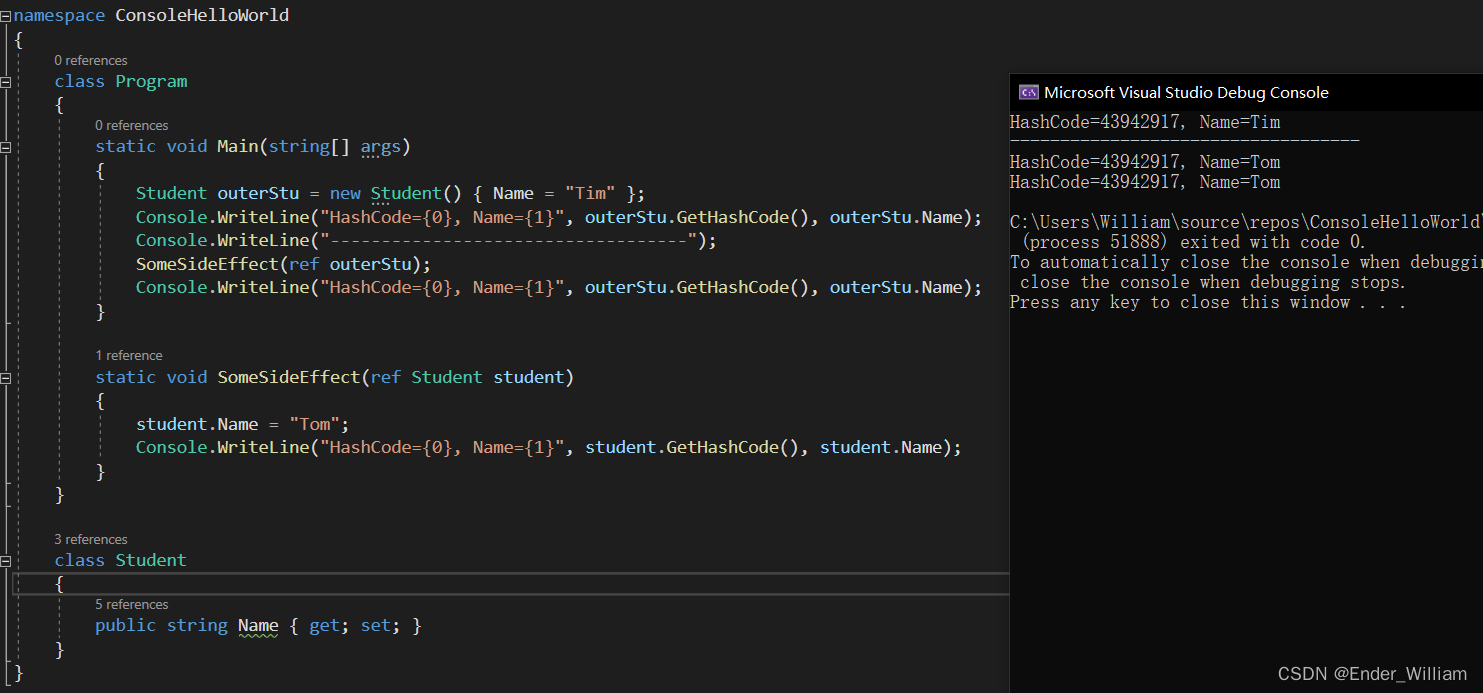Collapse the class Program block

click(x=6, y=82)
